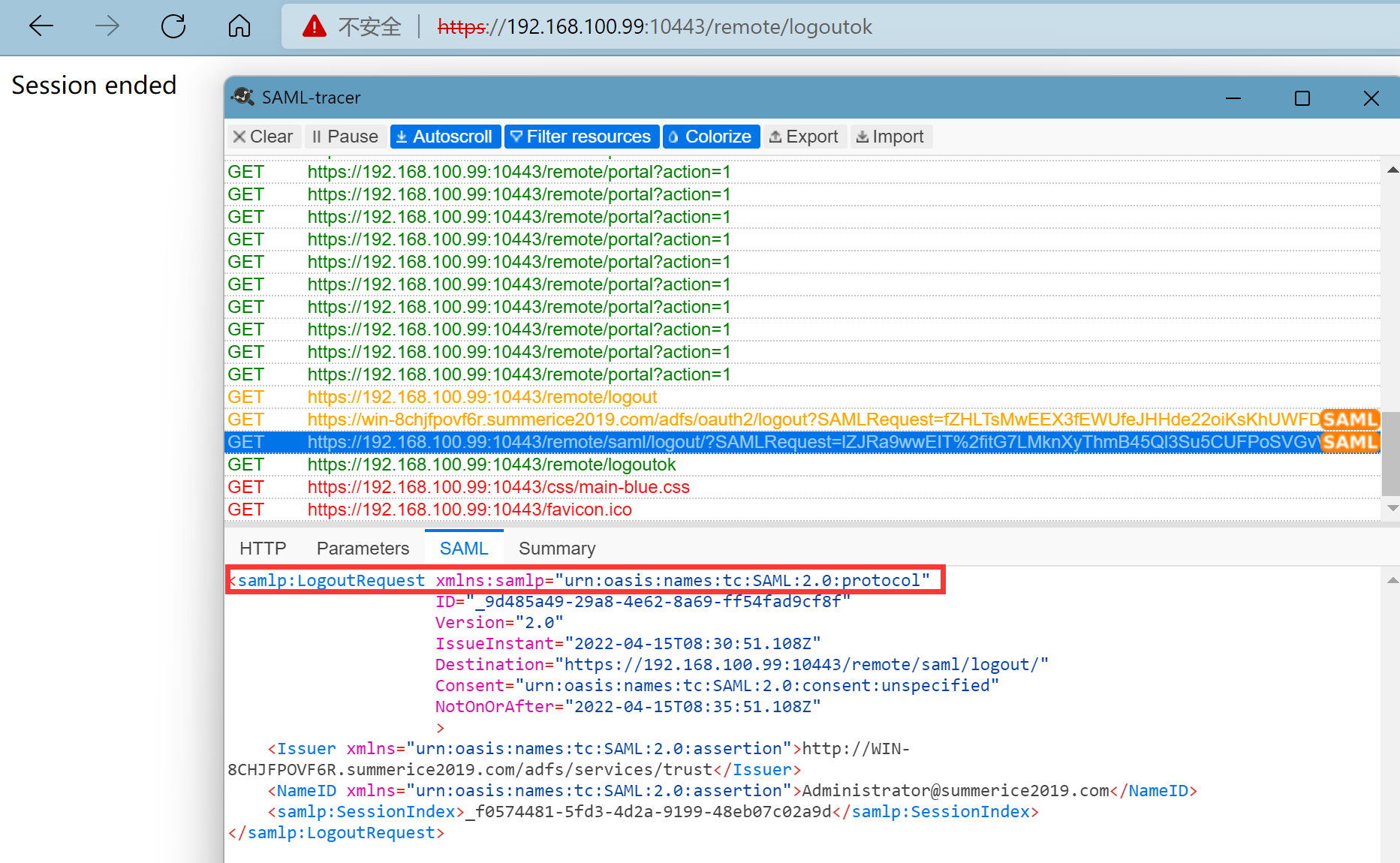Pause request capturing
This screenshot has width=1400, height=863.
345,137
